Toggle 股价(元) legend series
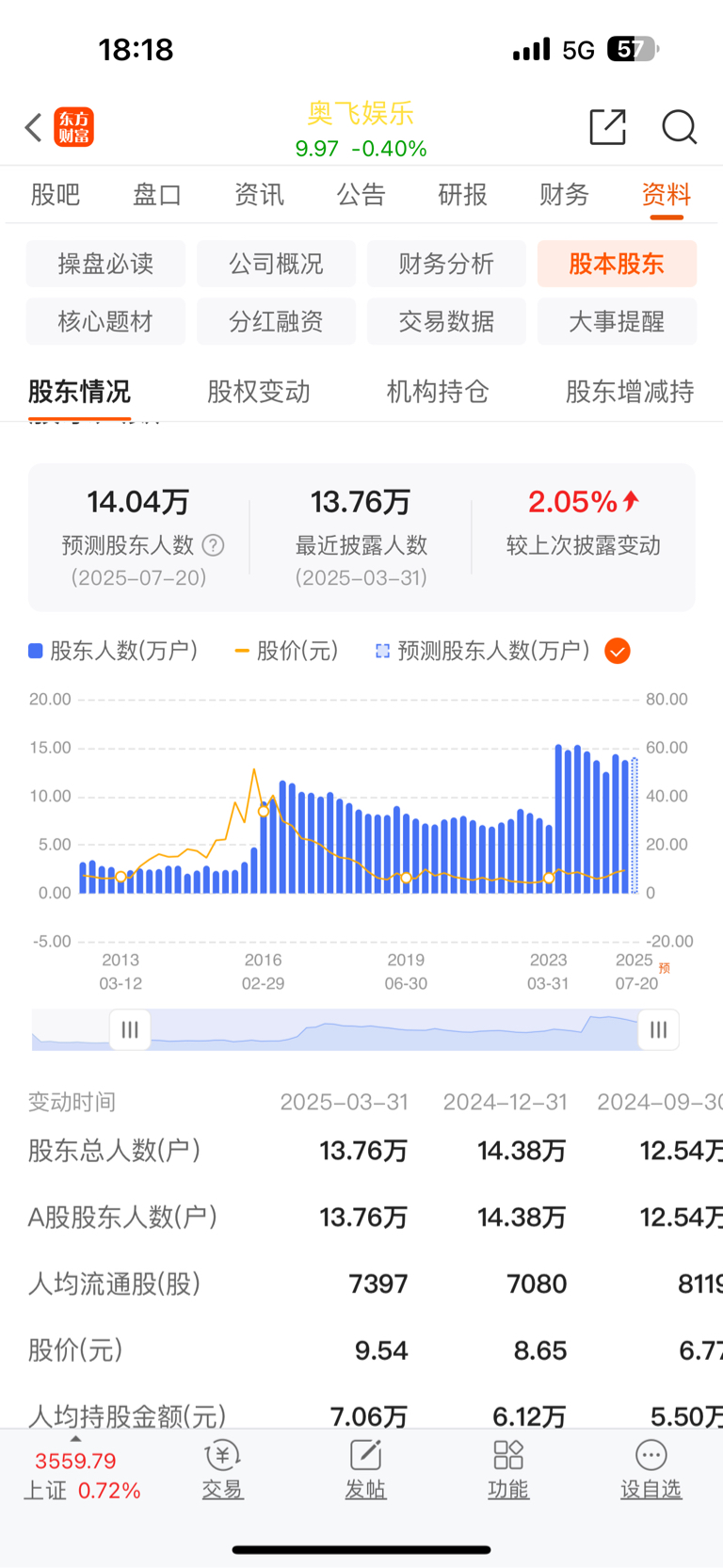This screenshot has height=1568, width=723. (x=286, y=651)
